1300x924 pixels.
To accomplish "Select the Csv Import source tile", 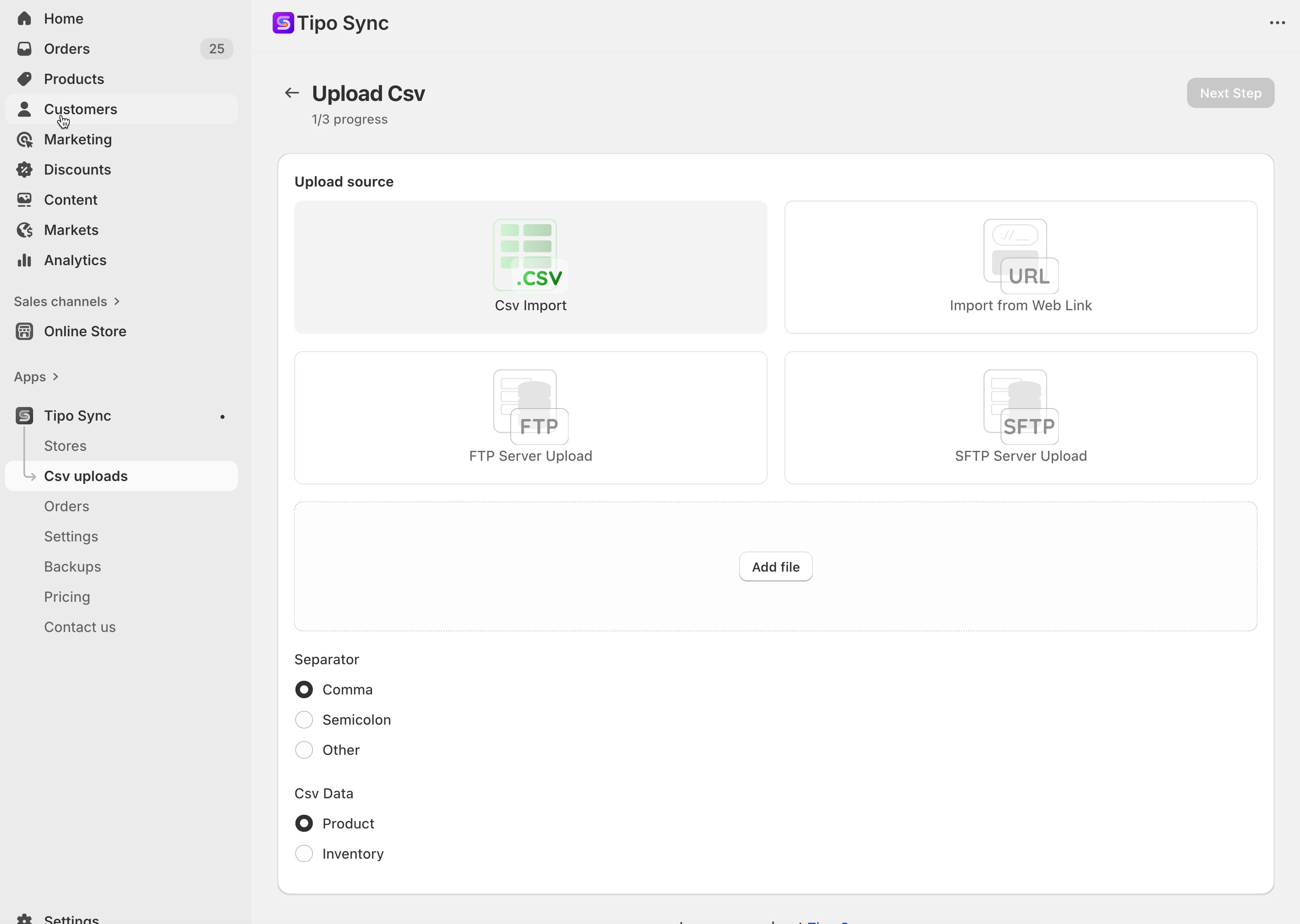I will pos(530,267).
